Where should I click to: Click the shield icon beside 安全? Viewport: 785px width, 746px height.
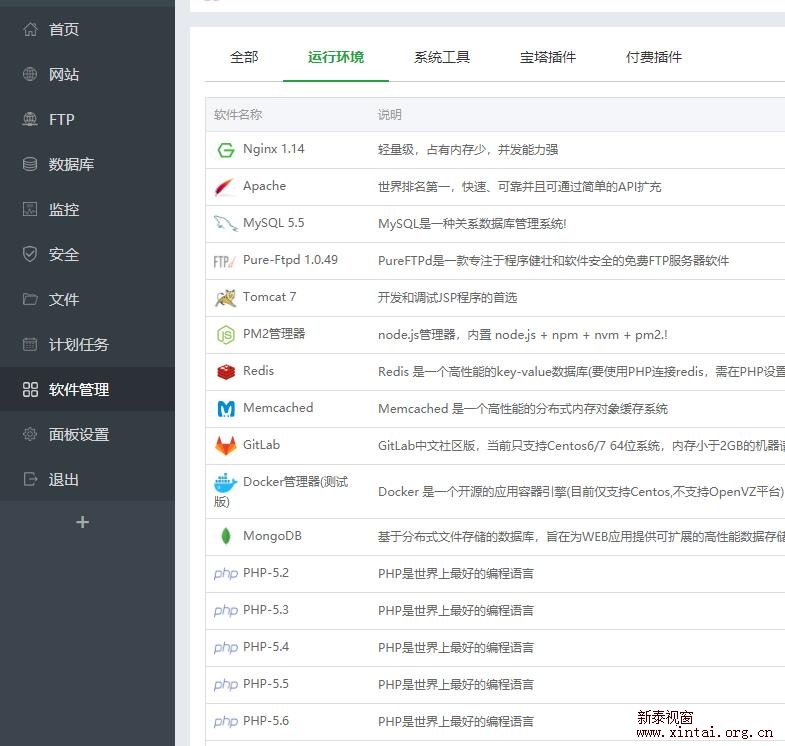click(30, 254)
